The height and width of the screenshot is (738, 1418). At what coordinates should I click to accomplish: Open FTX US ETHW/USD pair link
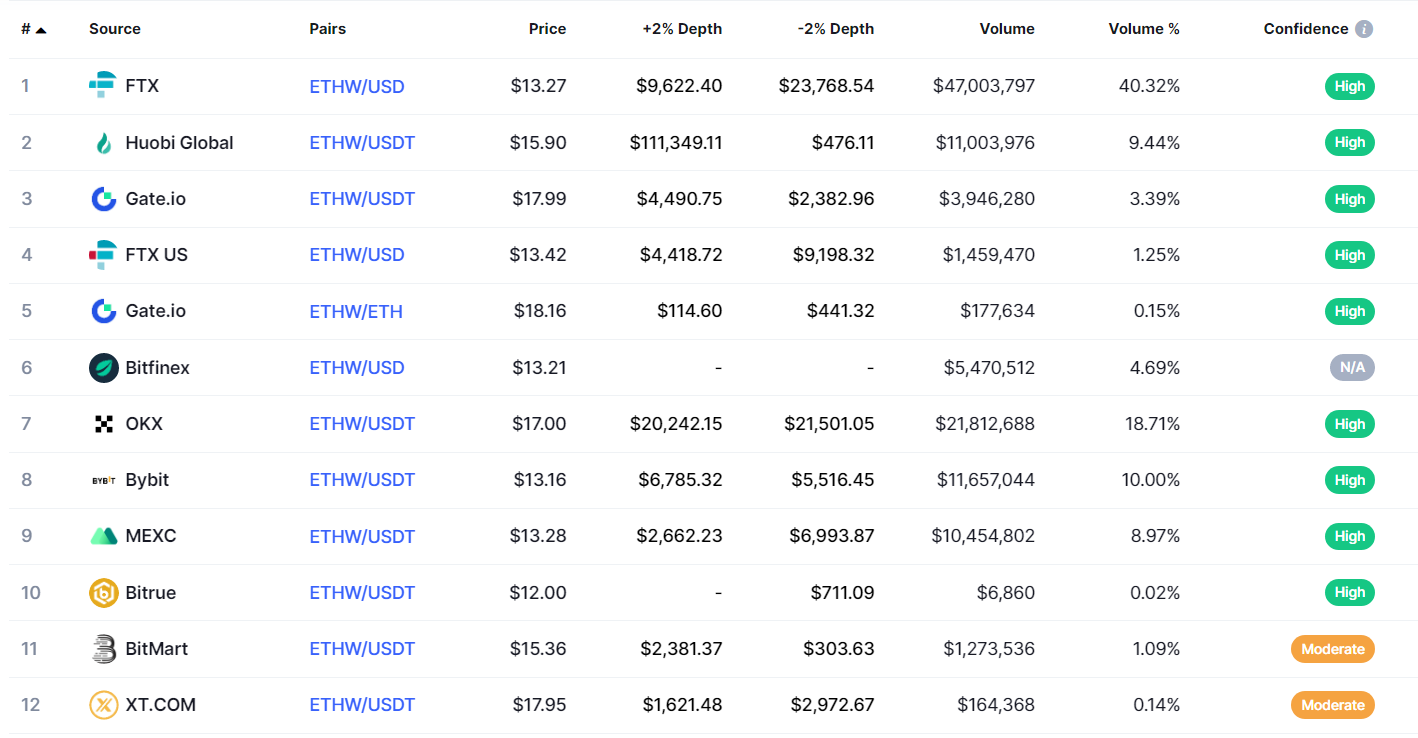(x=357, y=255)
